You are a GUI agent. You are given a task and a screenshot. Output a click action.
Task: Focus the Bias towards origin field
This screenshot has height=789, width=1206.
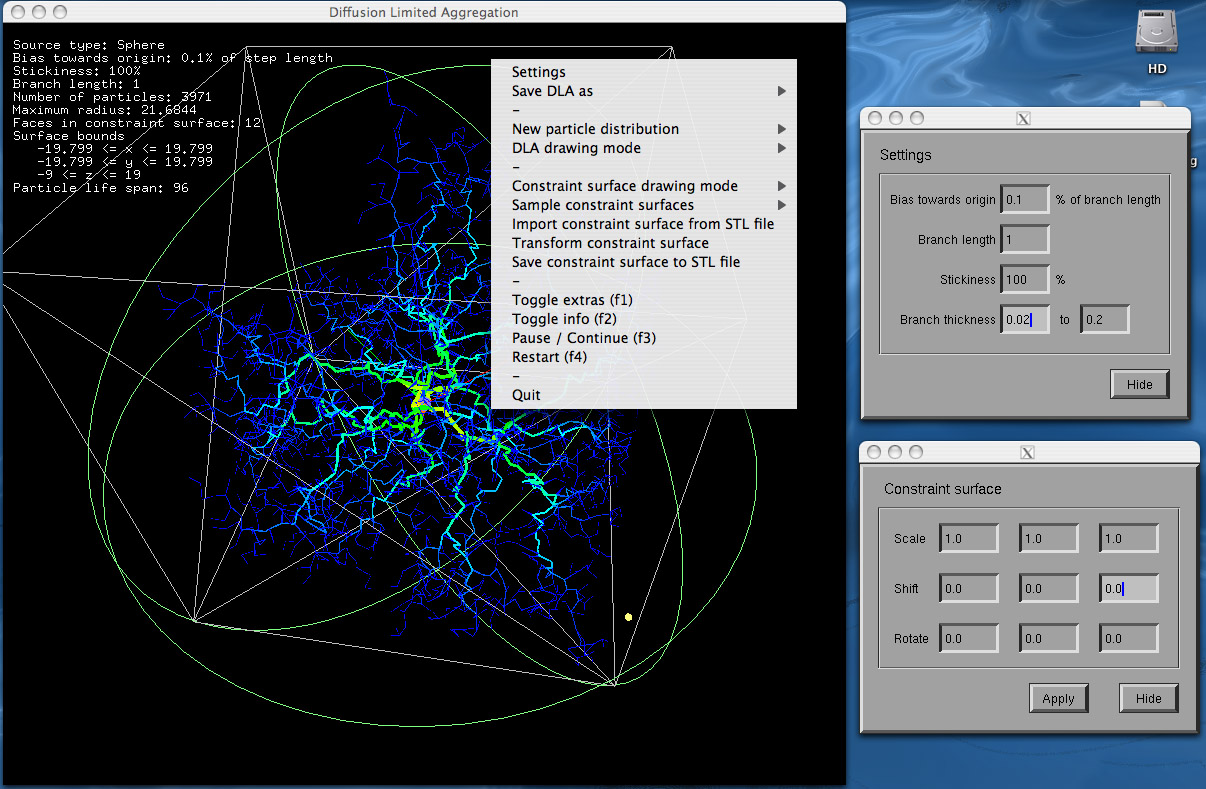[1025, 199]
